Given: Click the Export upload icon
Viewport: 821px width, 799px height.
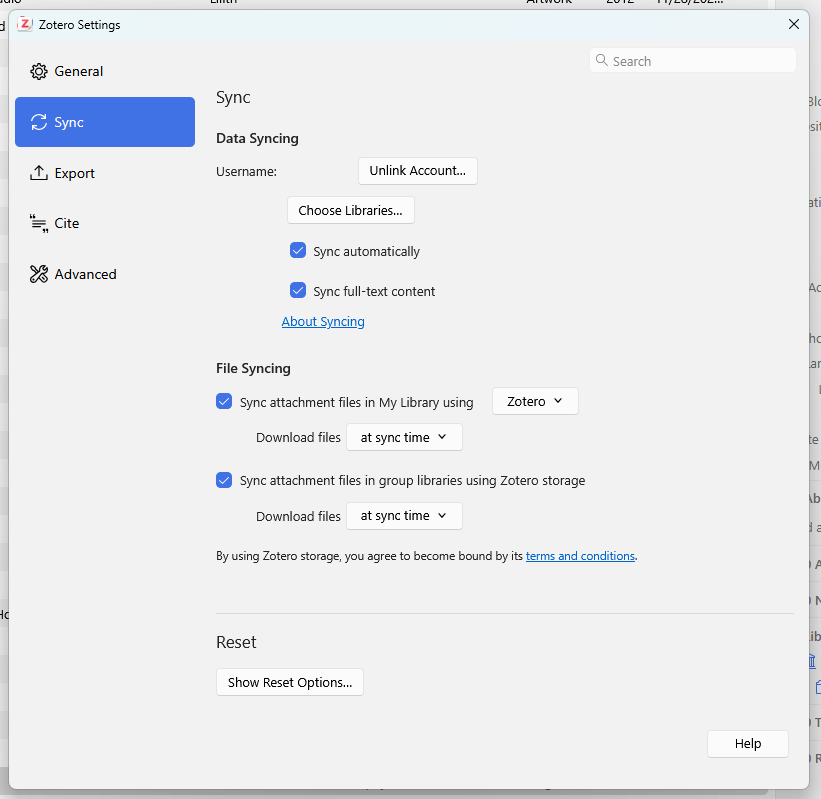Looking at the screenshot, I should (x=39, y=173).
